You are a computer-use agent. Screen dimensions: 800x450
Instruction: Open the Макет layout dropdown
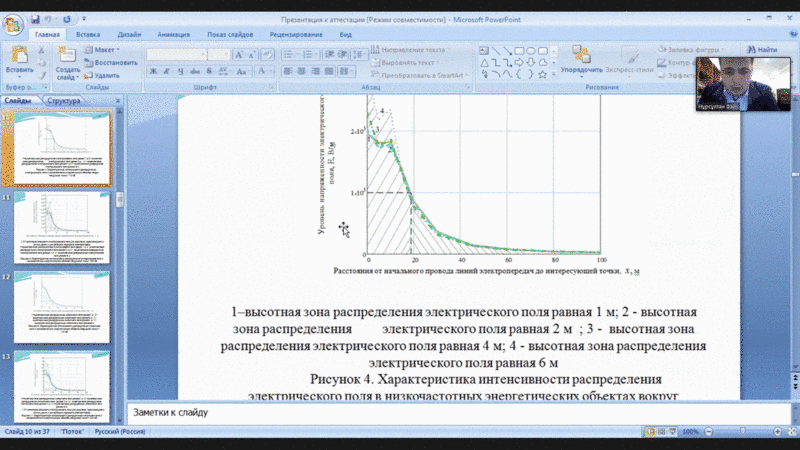[102, 49]
